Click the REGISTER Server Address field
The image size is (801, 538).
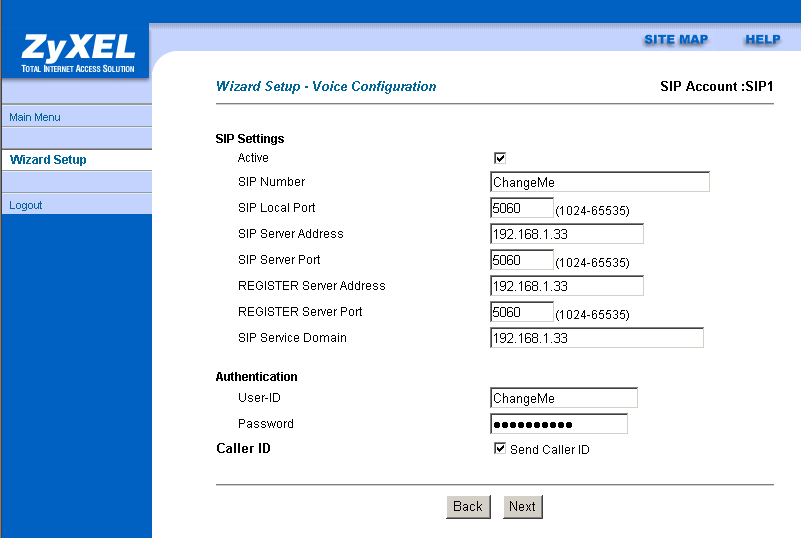click(x=566, y=286)
